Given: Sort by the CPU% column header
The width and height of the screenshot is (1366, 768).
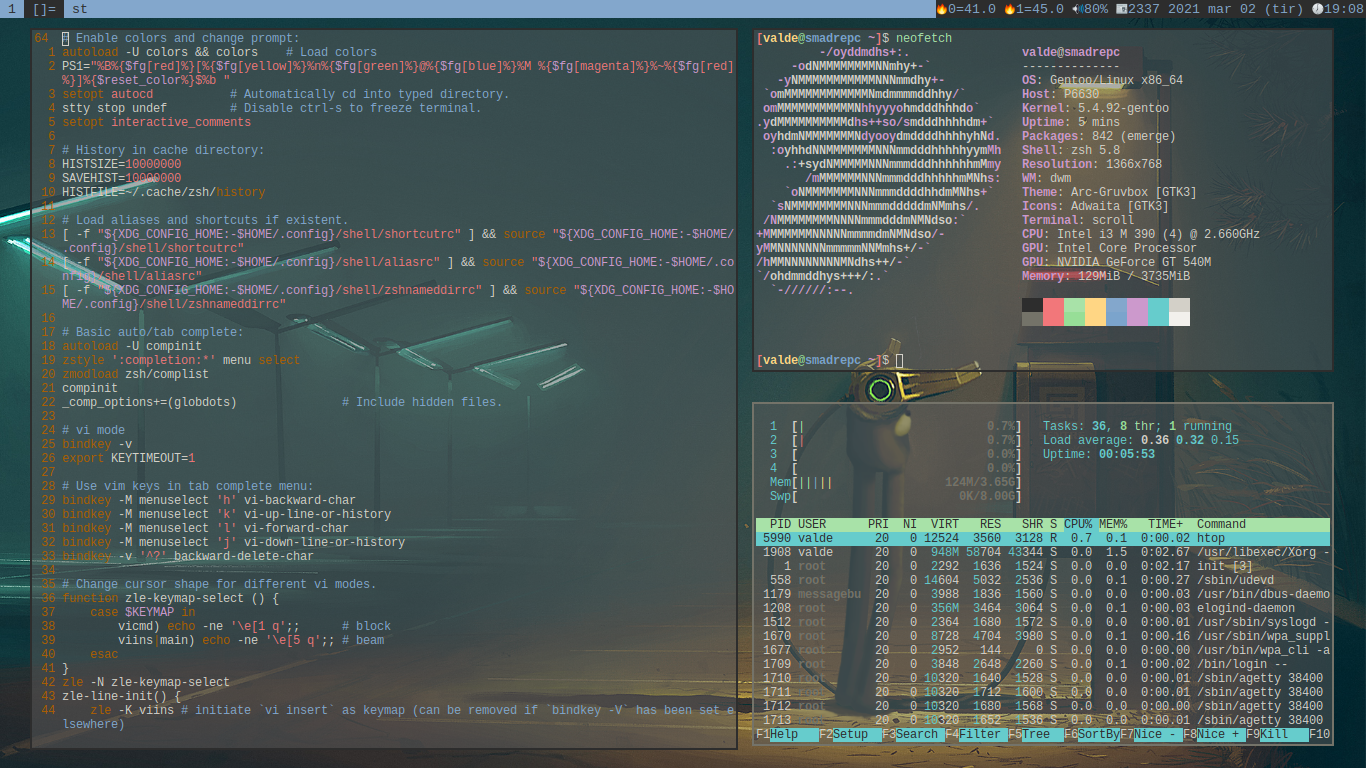Looking at the screenshot, I should tap(1078, 524).
